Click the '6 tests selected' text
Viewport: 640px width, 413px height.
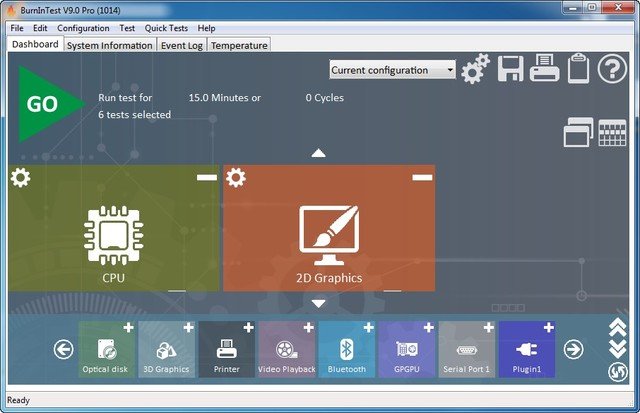(x=134, y=115)
